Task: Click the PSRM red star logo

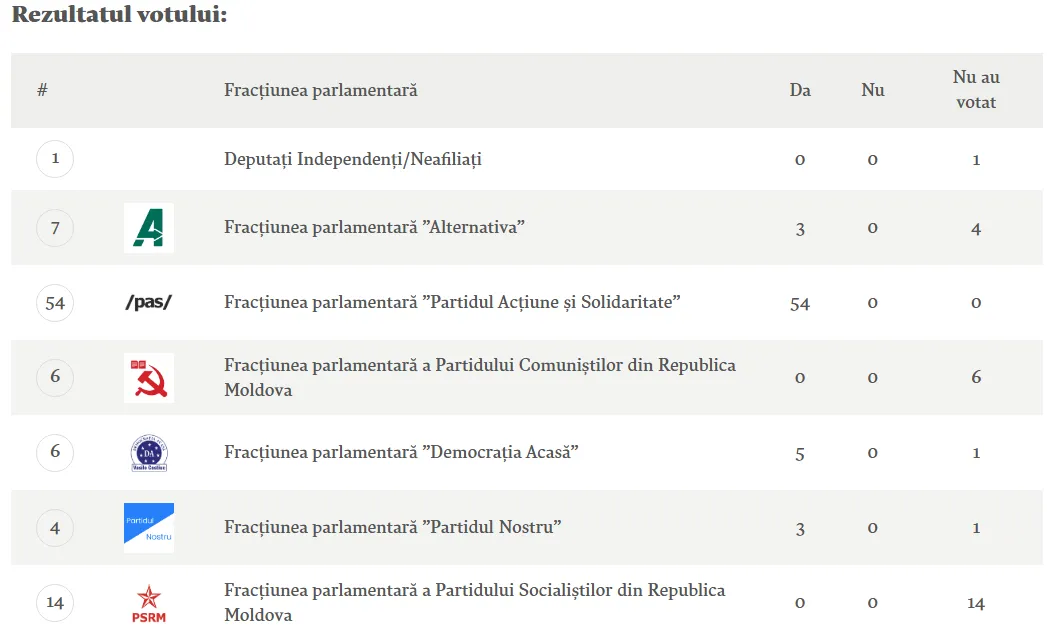Action: (148, 603)
